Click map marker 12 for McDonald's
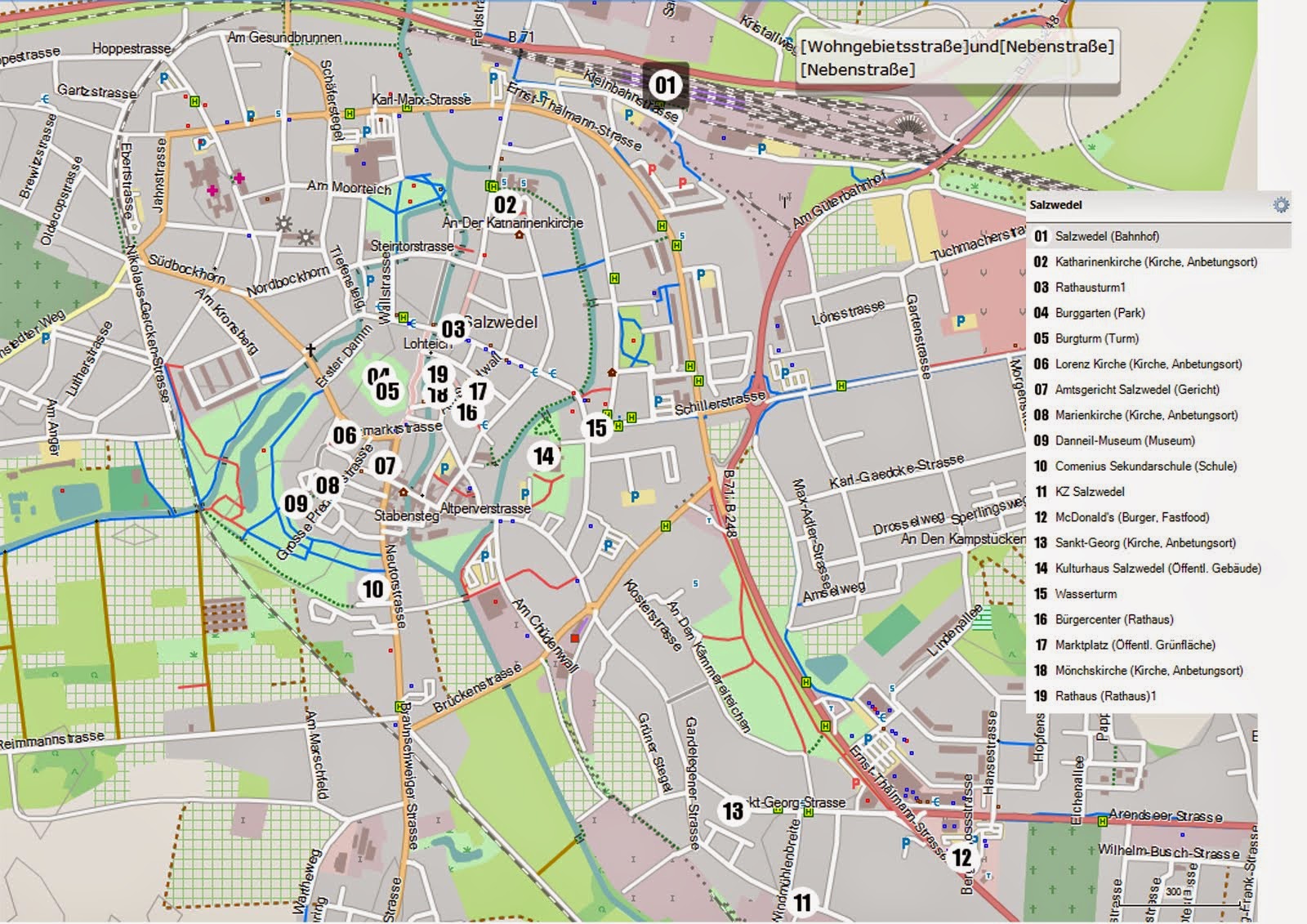The width and height of the screenshot is (1307, 924). [x=962, y=858]
